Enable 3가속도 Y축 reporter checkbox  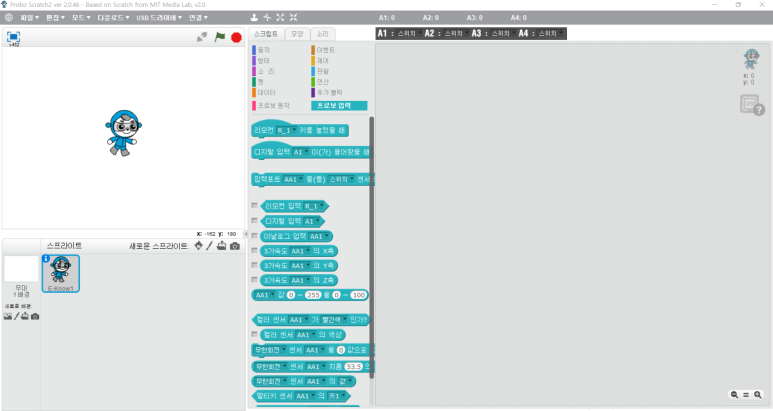point(254,265)
